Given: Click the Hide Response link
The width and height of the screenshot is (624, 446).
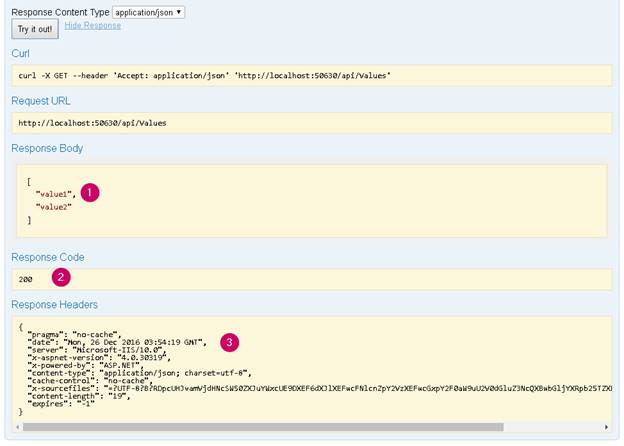Looking at the screenshot, I should [x=93, y=25].
